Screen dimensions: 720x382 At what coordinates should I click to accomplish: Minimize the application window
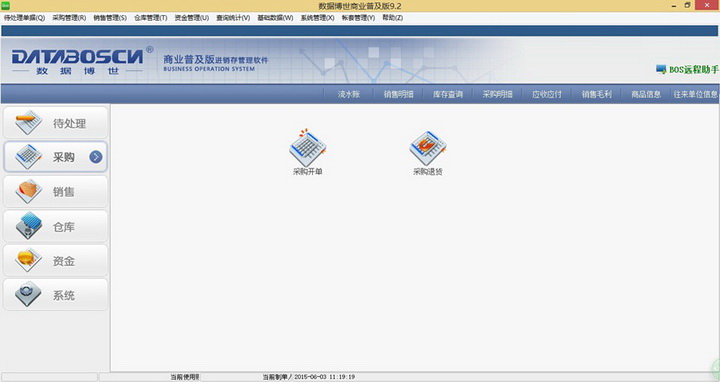tap(674, 6)
